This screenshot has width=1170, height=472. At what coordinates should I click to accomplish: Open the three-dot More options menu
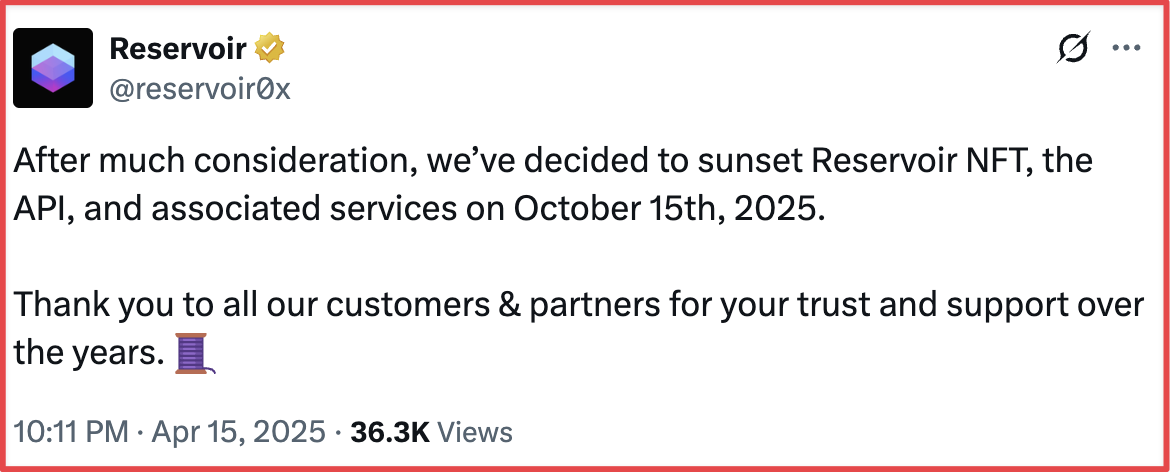(x=1126, y=48)
